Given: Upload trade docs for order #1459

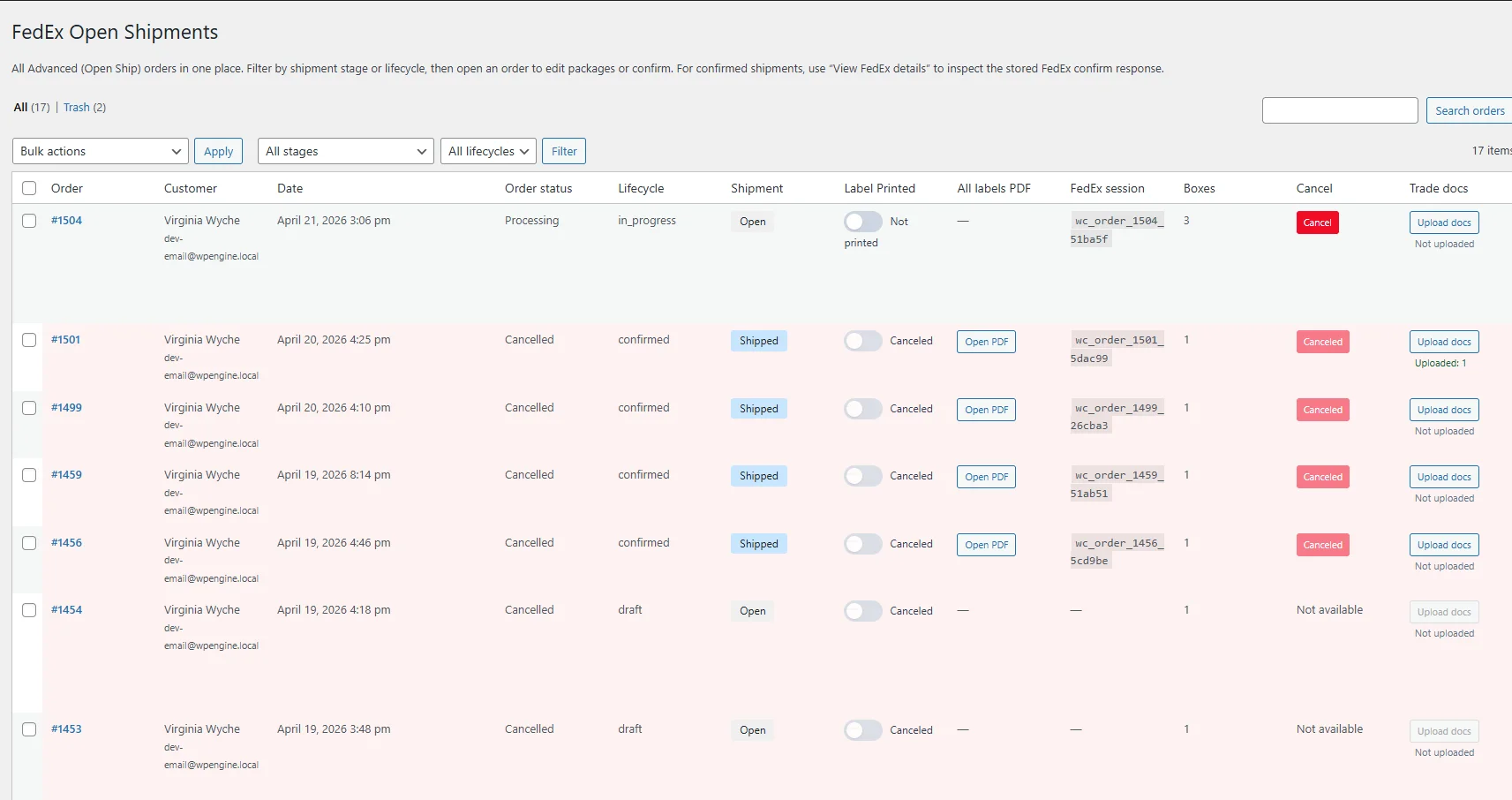Looking at the screenshot, I should 1444,477.
